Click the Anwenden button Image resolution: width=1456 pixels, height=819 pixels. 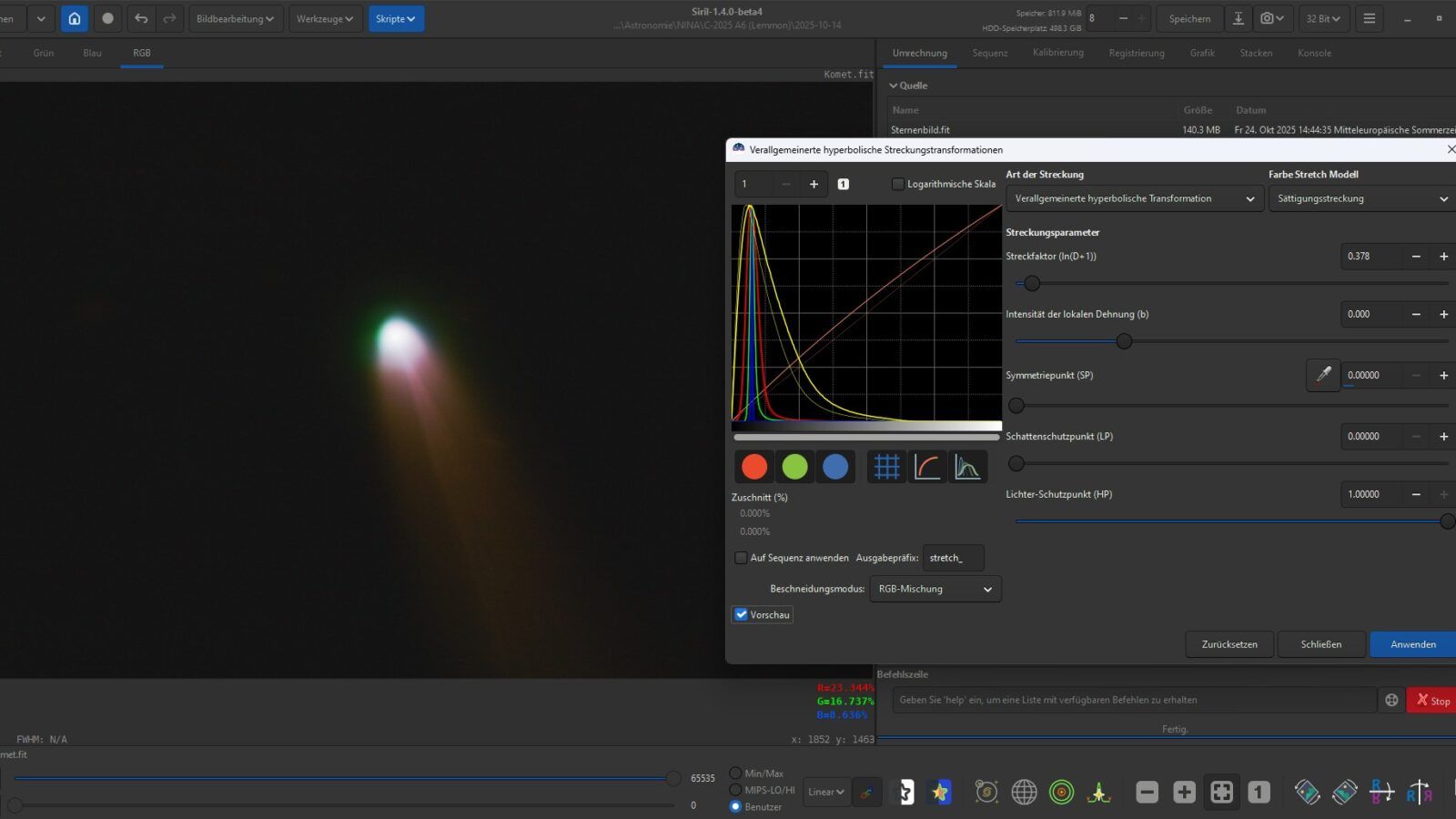1412,644
